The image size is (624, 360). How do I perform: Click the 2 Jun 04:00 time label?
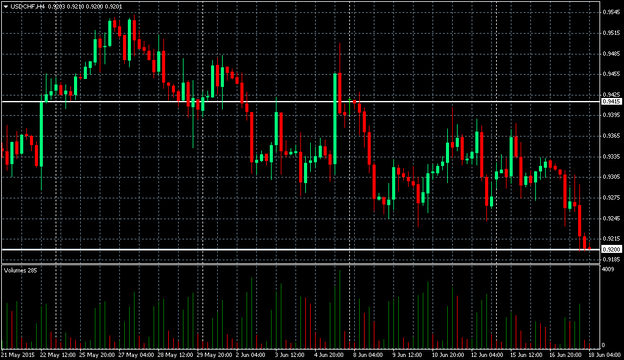[250, 355]
